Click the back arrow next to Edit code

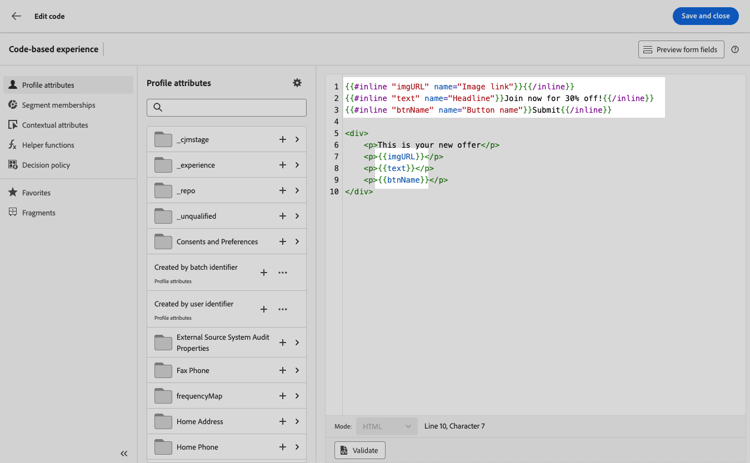(16, 16)
